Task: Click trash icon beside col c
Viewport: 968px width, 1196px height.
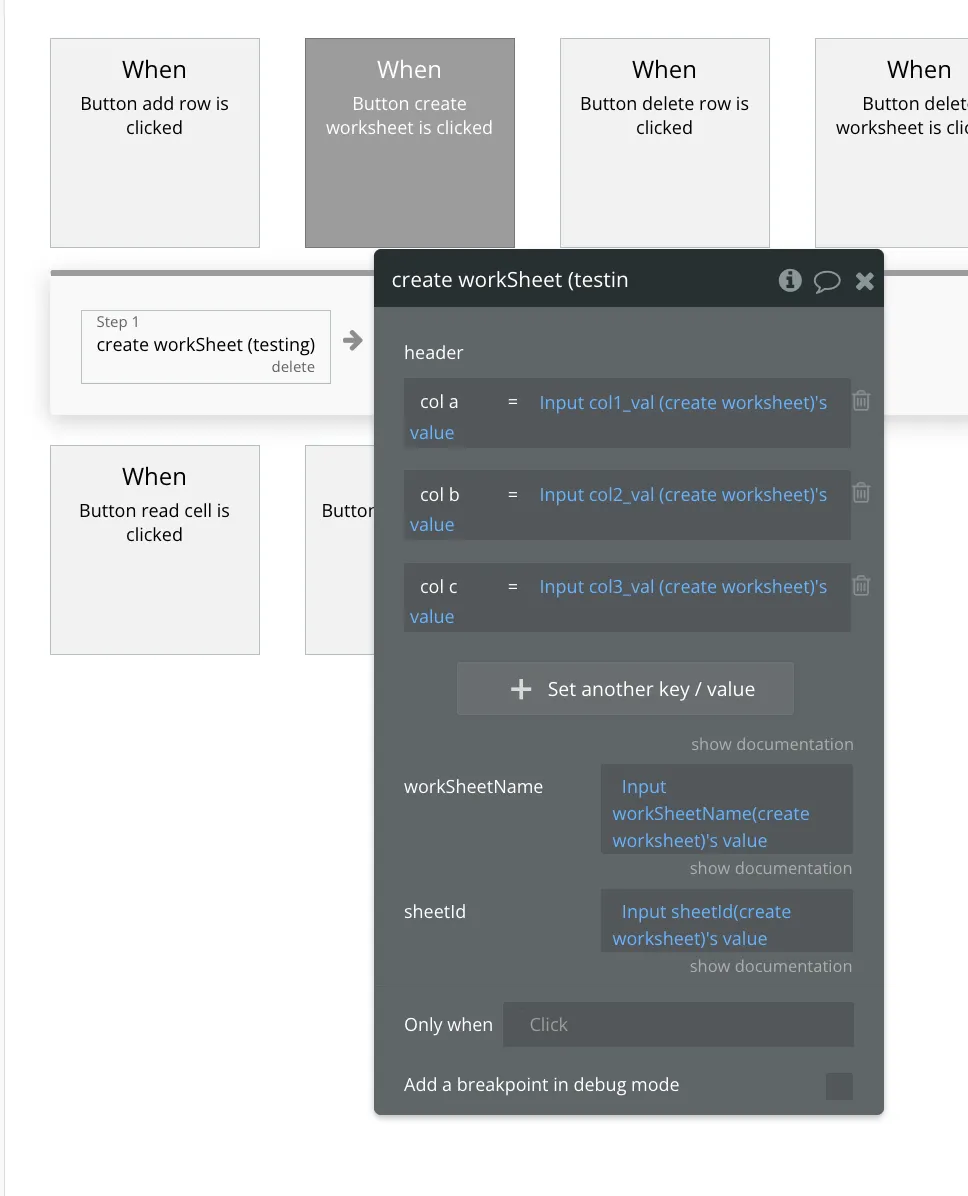Action: (x=861, y=586)
